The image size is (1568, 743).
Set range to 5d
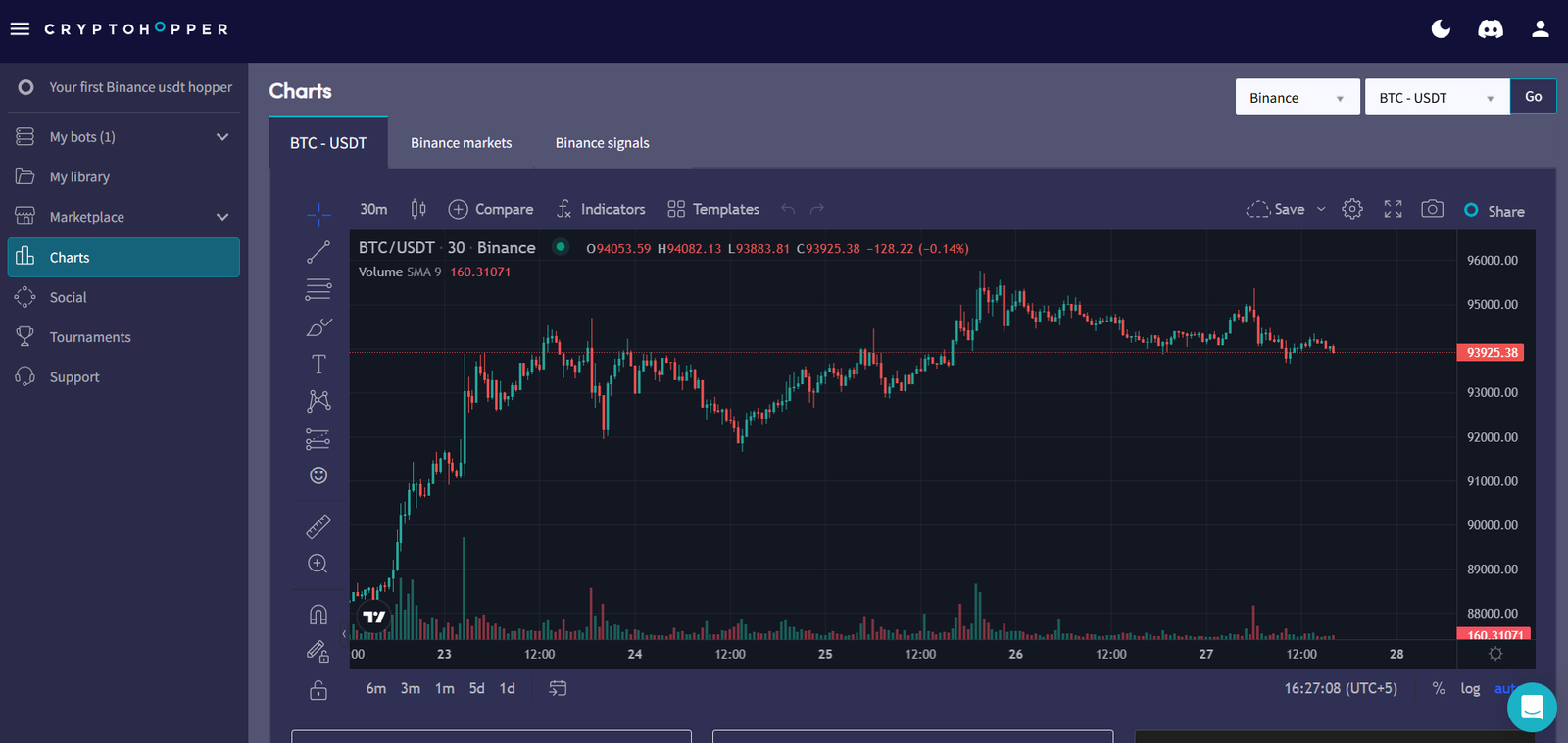pos(477,688)
